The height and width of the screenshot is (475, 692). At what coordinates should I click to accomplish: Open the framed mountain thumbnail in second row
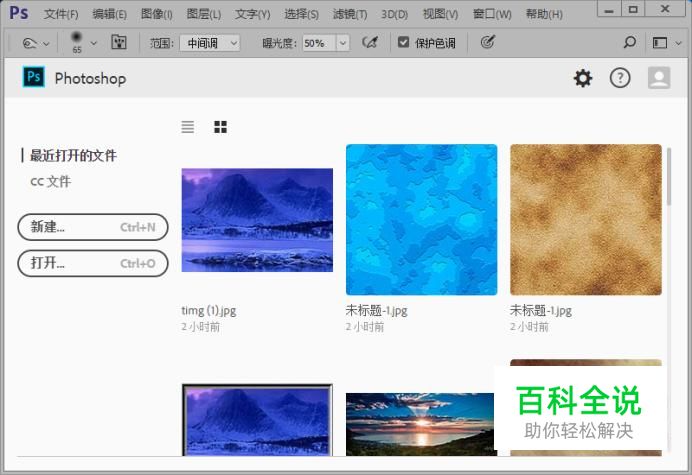pyautogui.click(x=257, y=420)
